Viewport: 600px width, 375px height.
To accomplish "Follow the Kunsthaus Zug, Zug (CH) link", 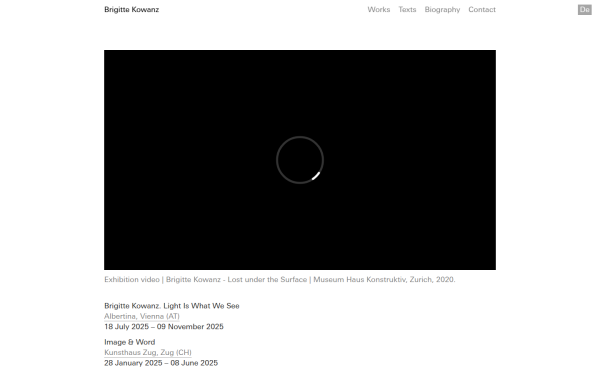I will [x=148, y=352].
